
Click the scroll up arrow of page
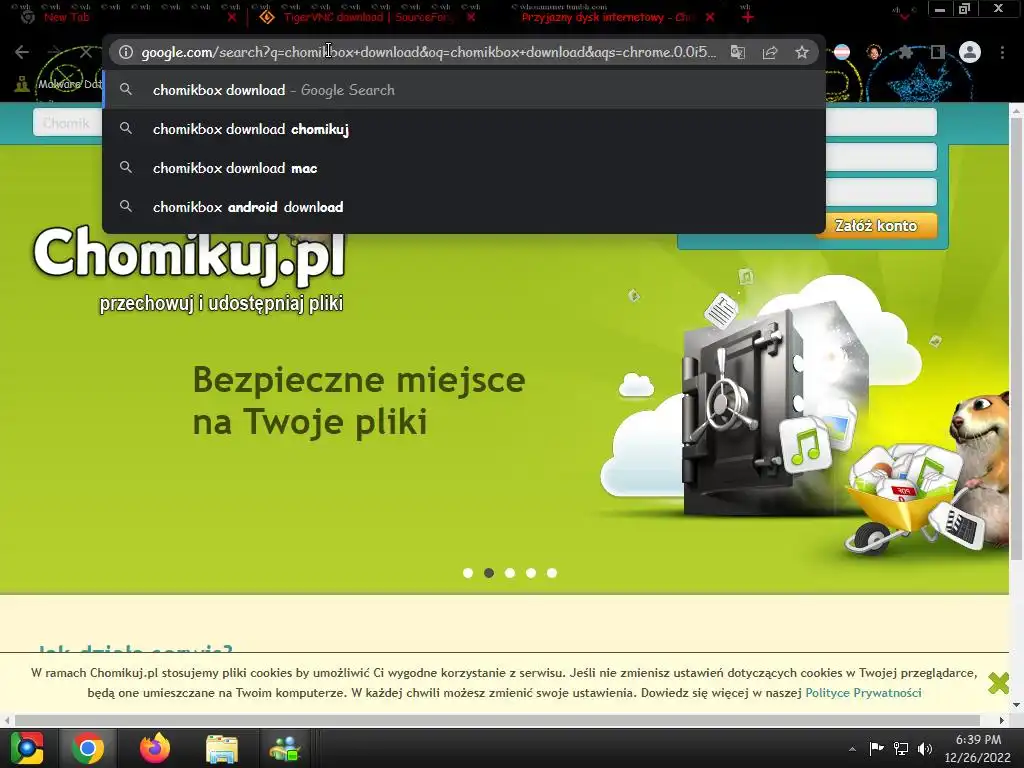tap(1016, 111)
